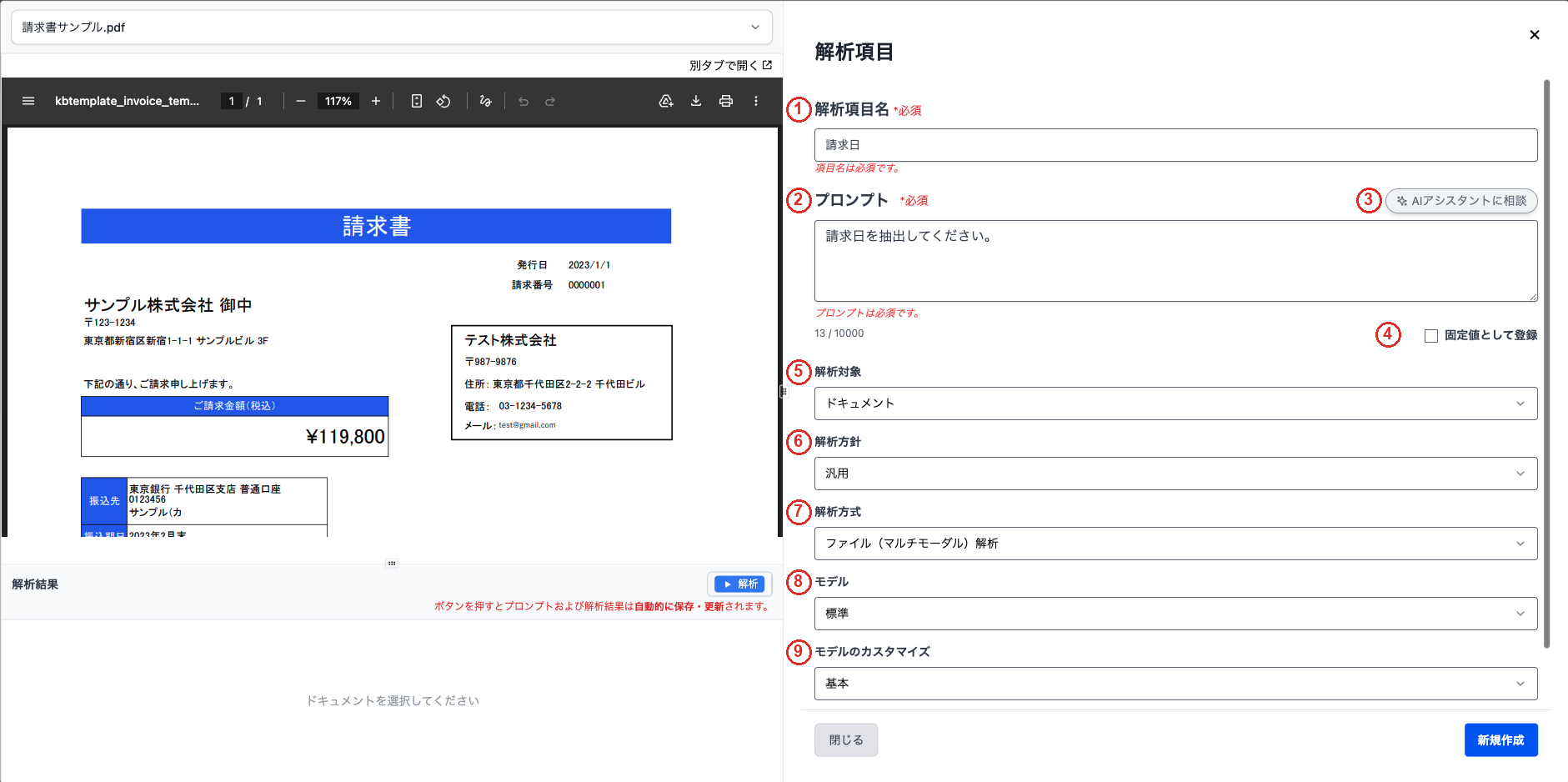Rotate the PDF page counterclockwise
The height and width of the screenshot is (782, 1568).
(x=443, y=101)
